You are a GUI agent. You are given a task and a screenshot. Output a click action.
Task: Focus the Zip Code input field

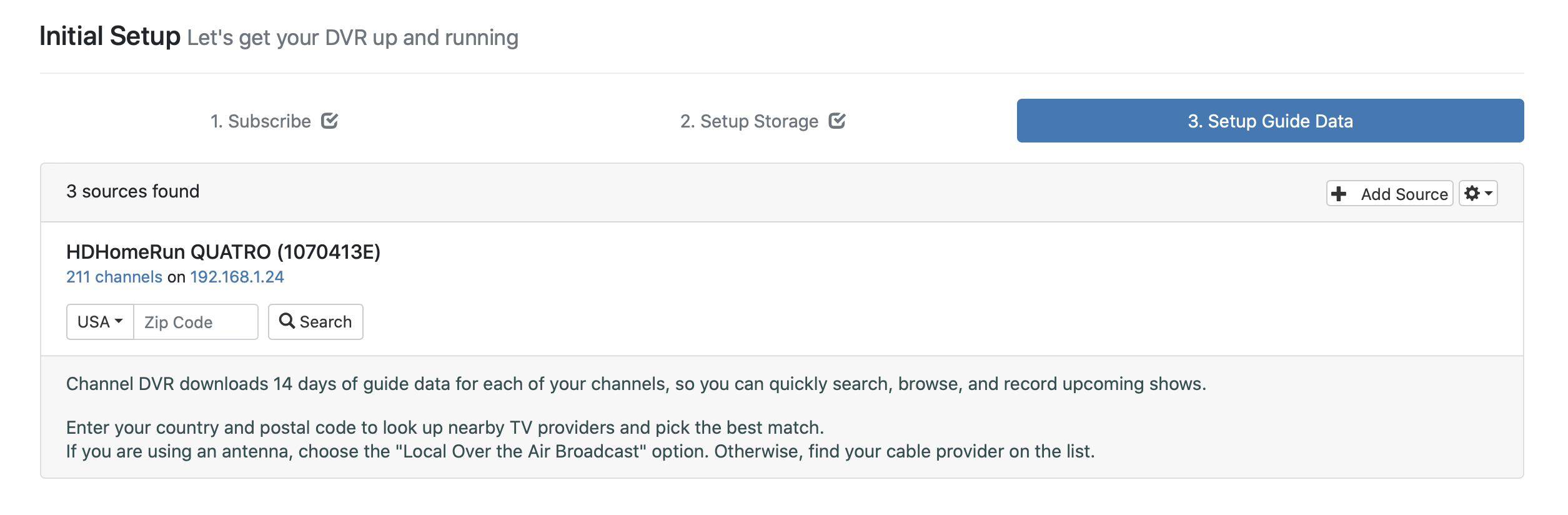coord(196,322)
